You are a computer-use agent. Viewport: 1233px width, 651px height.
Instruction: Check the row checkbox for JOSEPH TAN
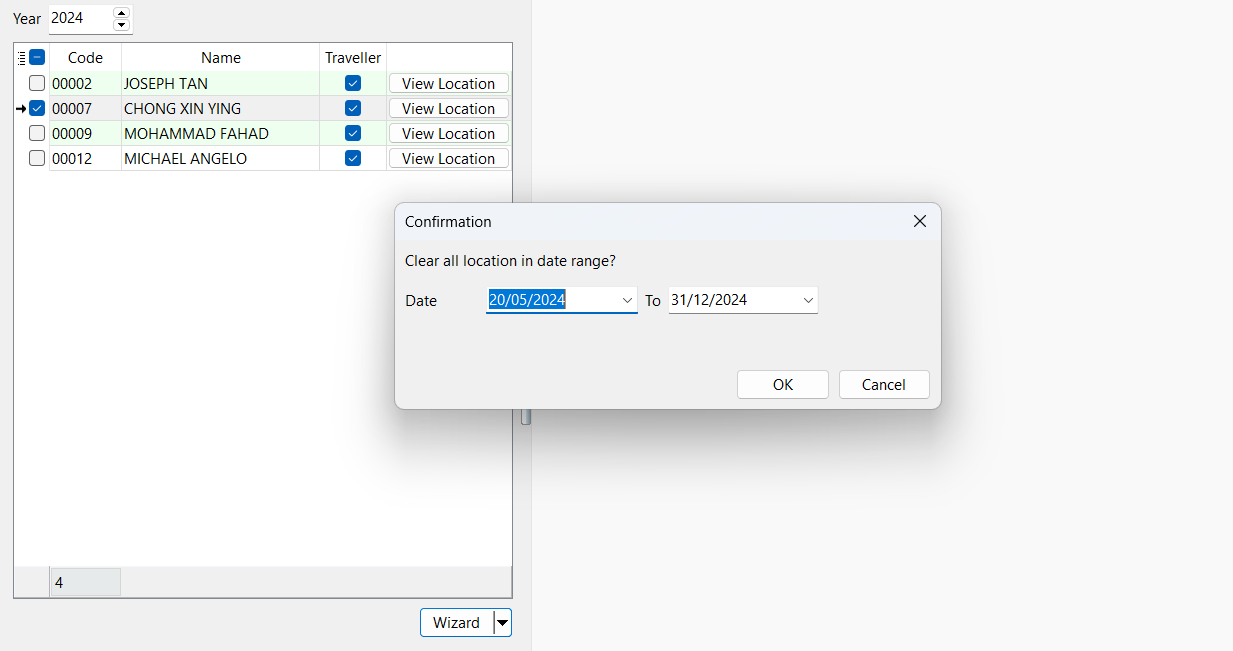[37, 83]
